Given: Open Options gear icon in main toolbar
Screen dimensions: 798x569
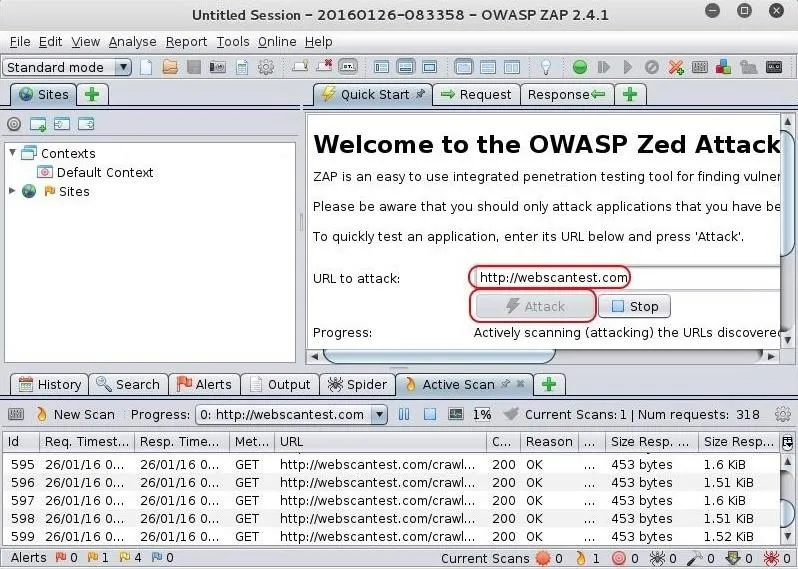Looking at the screenshot, I should 266,67.
